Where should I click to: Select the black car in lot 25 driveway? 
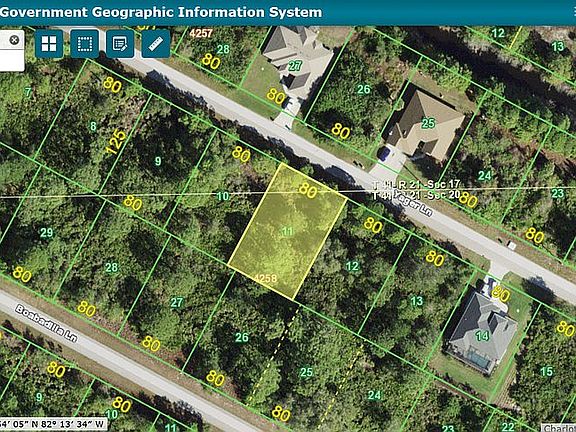coord(385,153)
